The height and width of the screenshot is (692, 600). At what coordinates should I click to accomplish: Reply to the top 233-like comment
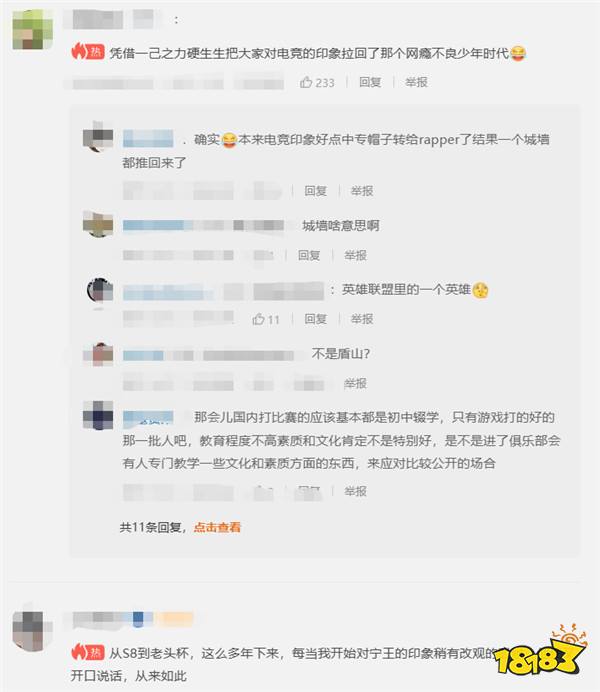(370, 82)
